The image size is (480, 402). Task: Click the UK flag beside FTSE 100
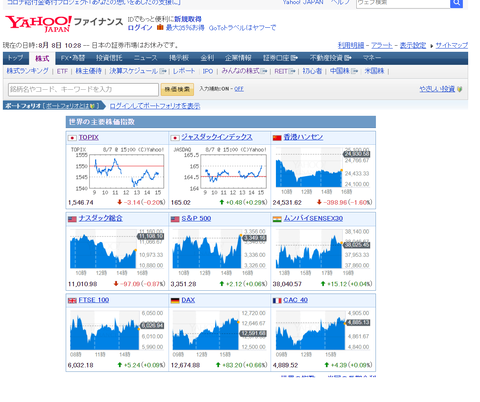72,301
